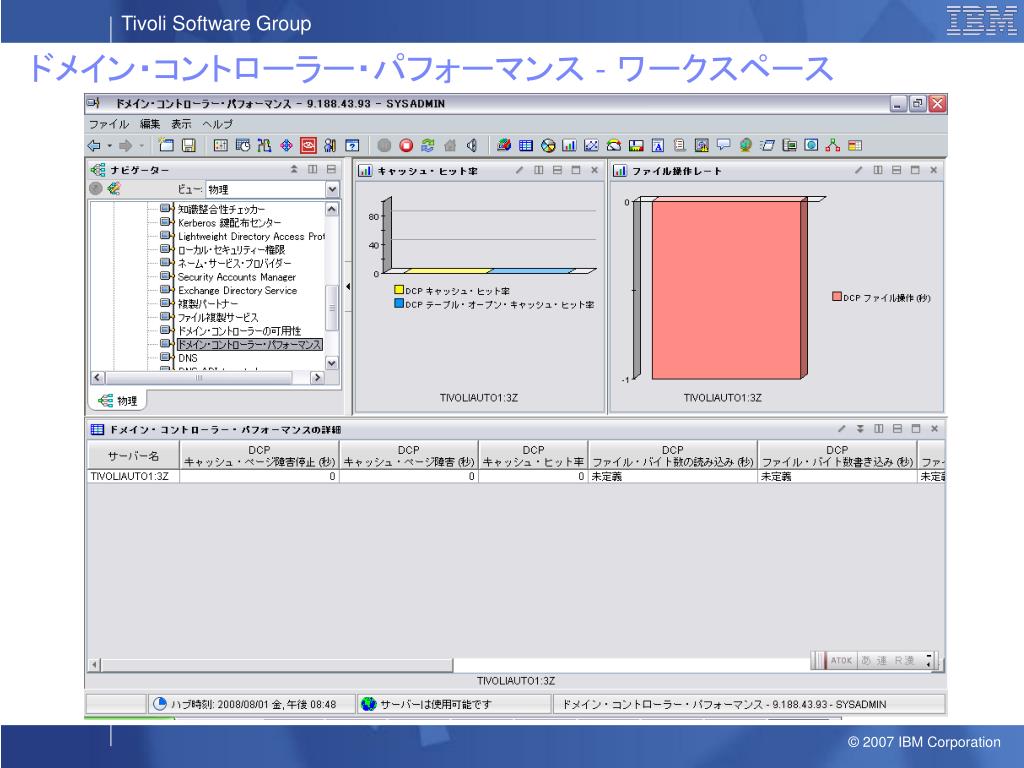The image size is (1024, 768).
Task: Select ネーム・サービス・プロバイダー tree item
Action: point(234,263)
